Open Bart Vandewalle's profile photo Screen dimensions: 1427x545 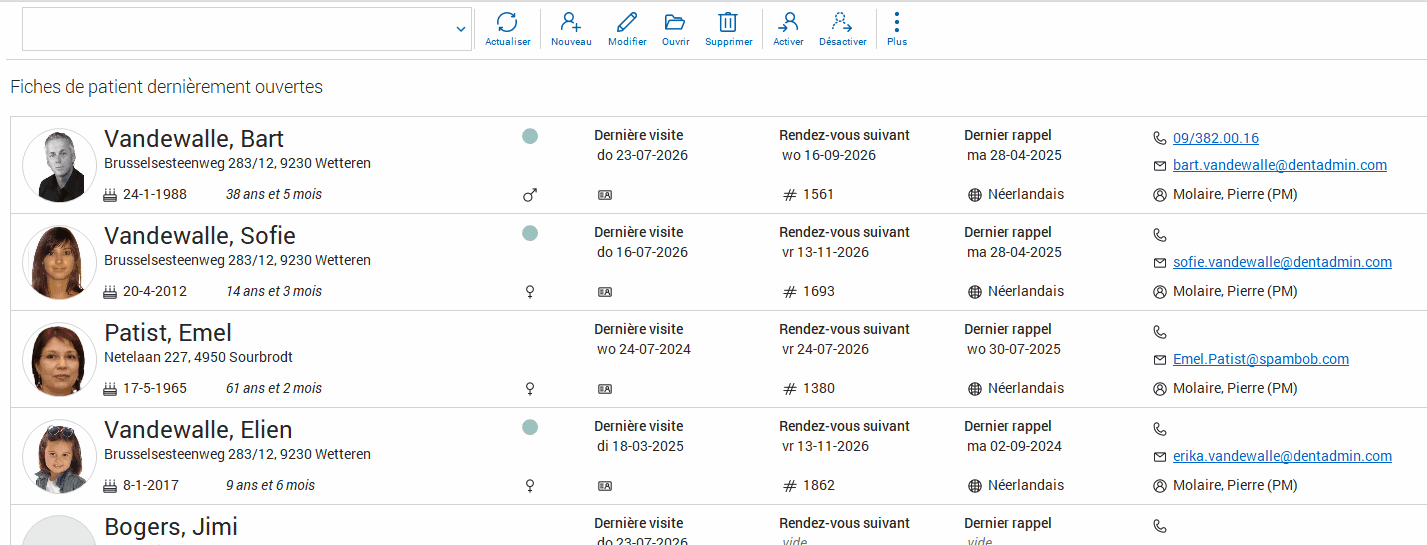click(x=59, y=165)
